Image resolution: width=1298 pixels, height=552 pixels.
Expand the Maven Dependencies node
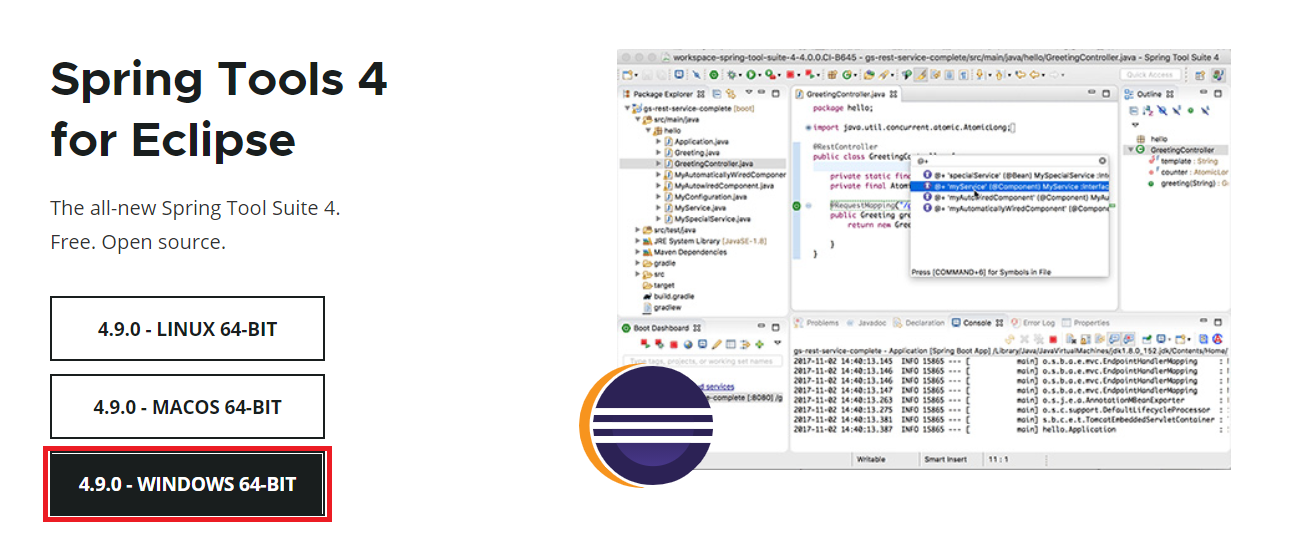[x=637, y=252]
